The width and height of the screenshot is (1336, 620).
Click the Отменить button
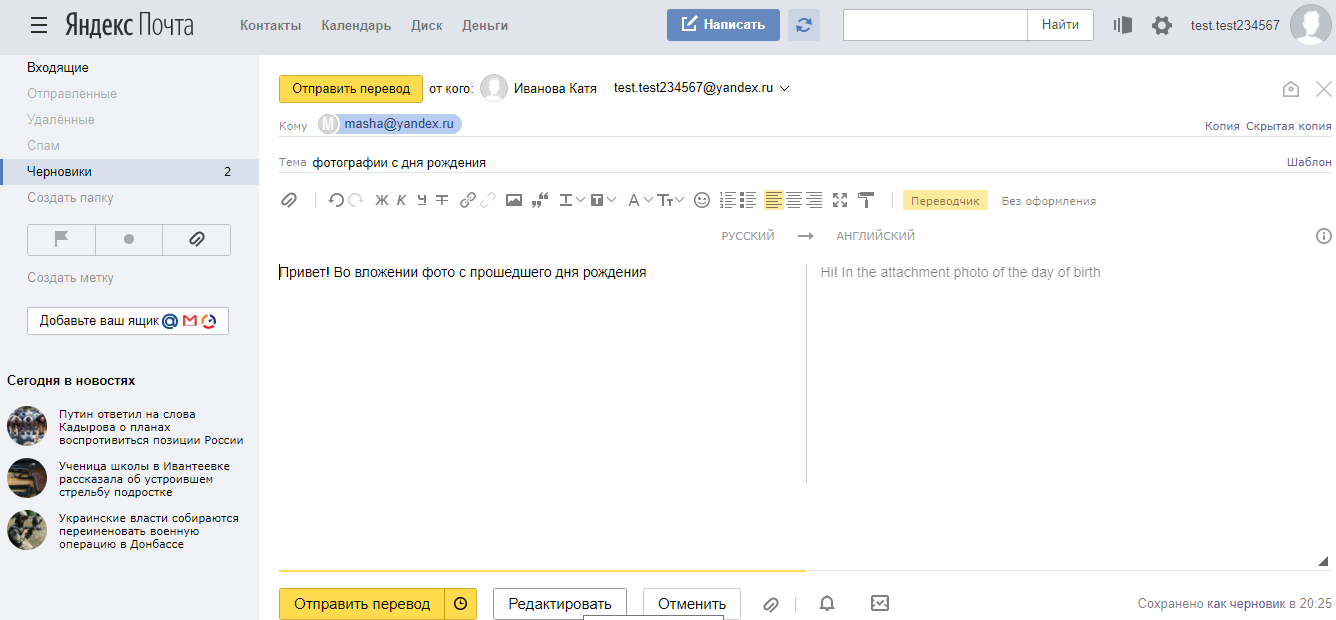691,604
